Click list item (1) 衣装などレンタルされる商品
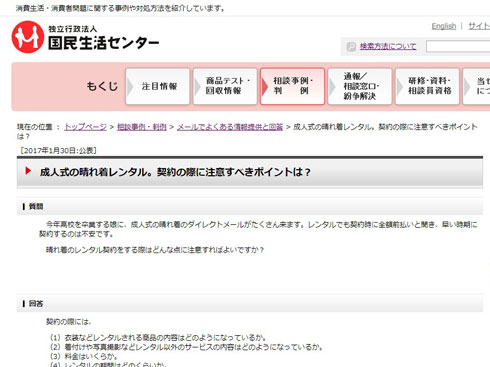490x367 pixels. [158, 338]
